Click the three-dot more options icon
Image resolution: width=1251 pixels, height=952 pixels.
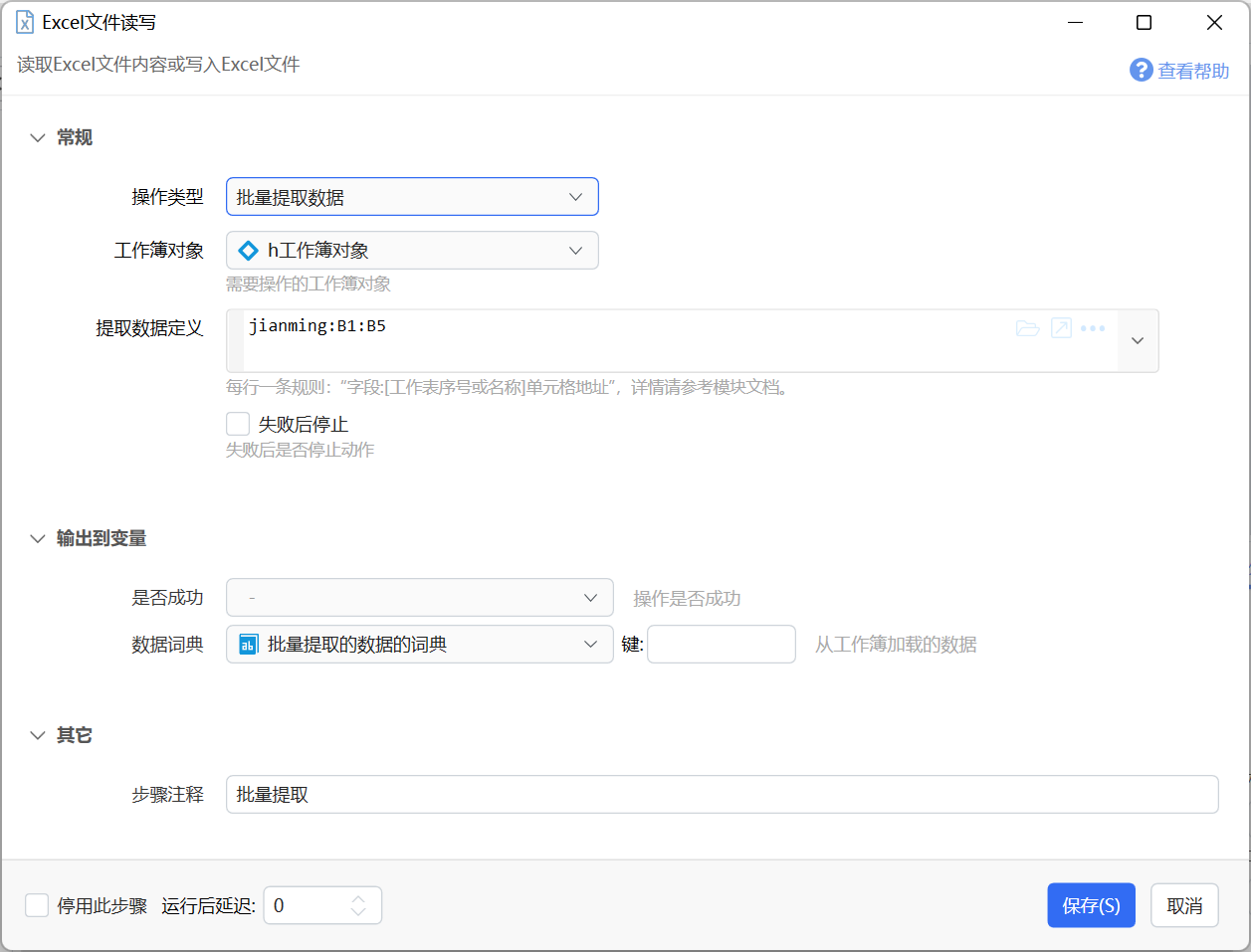coord(1093,328)
